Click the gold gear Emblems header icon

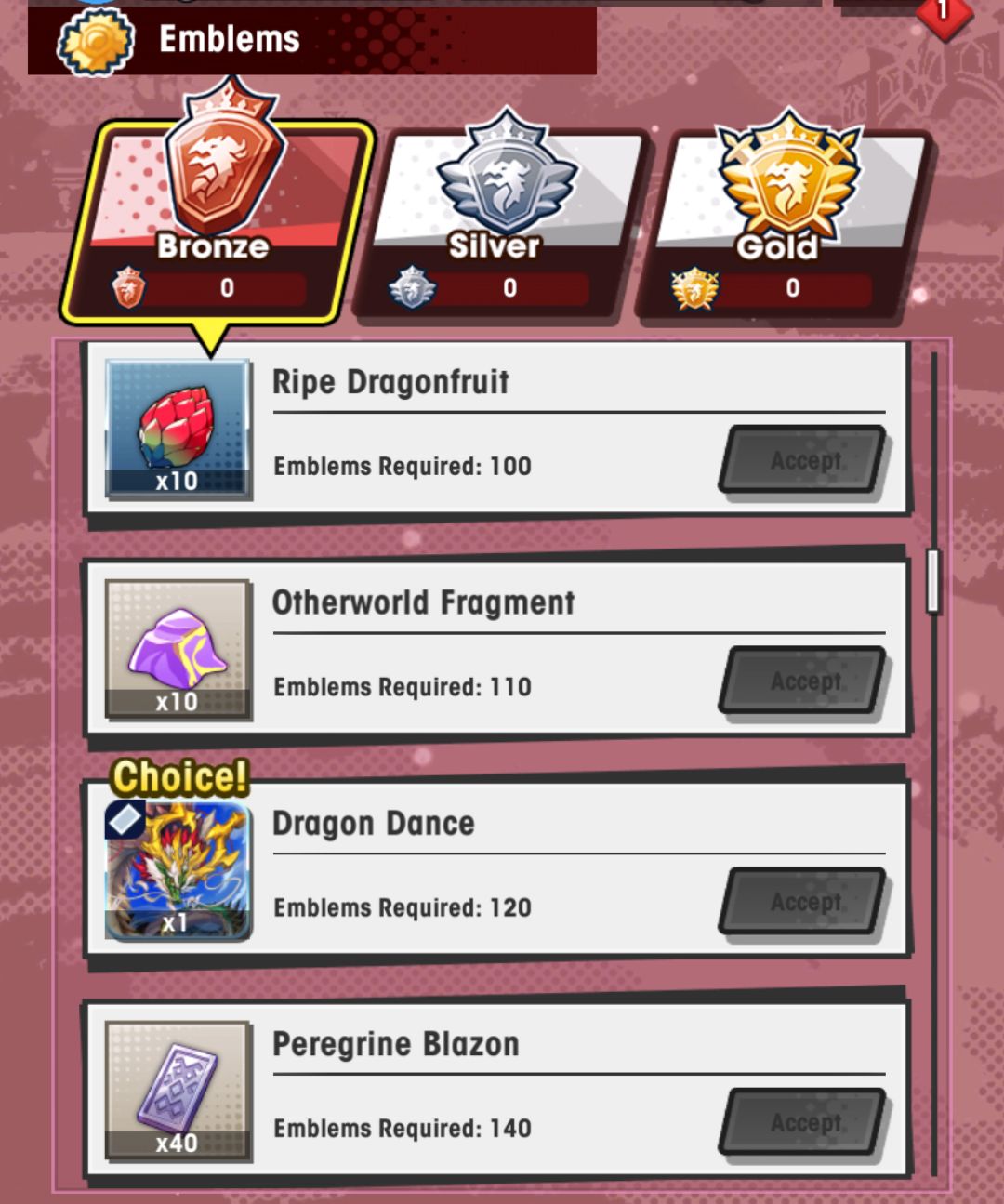96,42
